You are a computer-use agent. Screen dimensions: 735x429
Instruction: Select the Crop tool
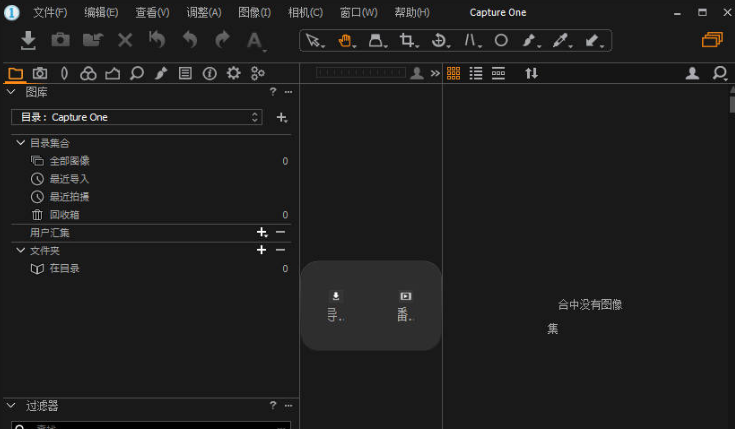[x=407, y=40]
